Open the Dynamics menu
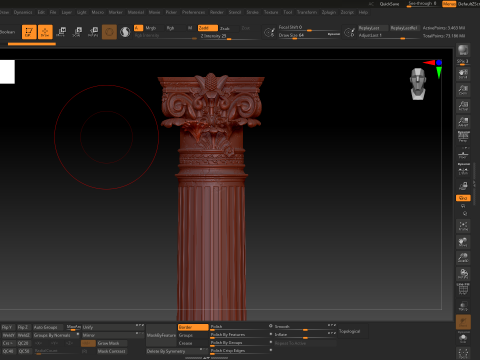Image resolution: width=480 pixels, height=360 pixels. [23, 12]
